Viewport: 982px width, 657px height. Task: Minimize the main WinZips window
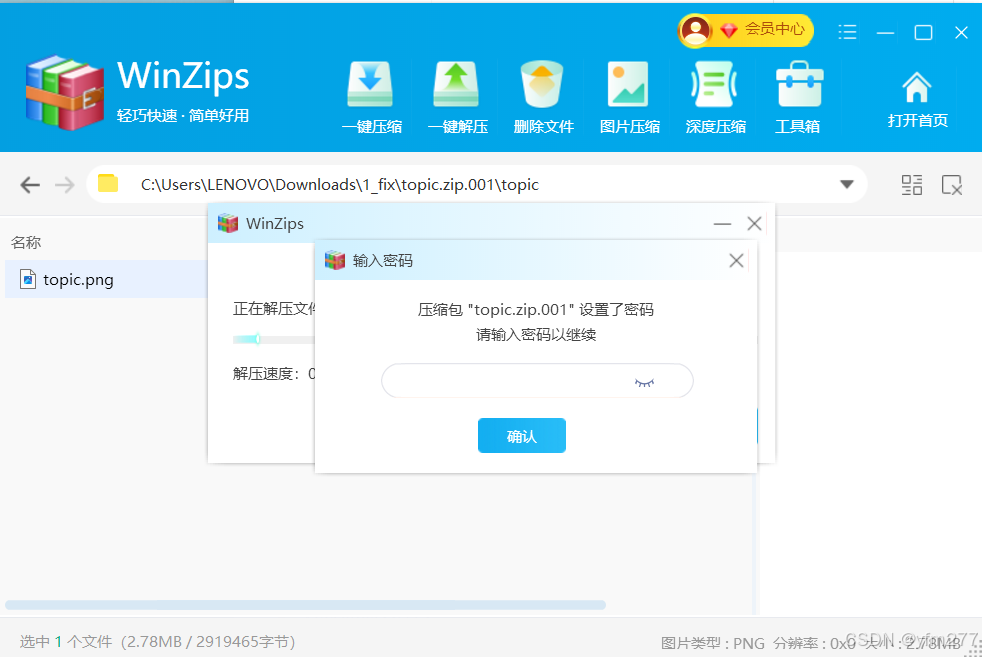pyautogui.click(x=885, y=33)
